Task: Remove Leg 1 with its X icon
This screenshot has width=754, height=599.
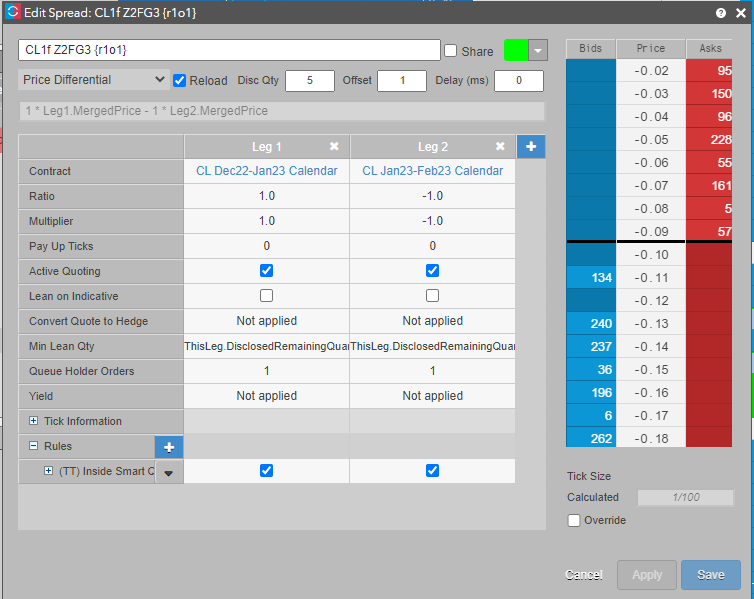Action: point(334,146)
